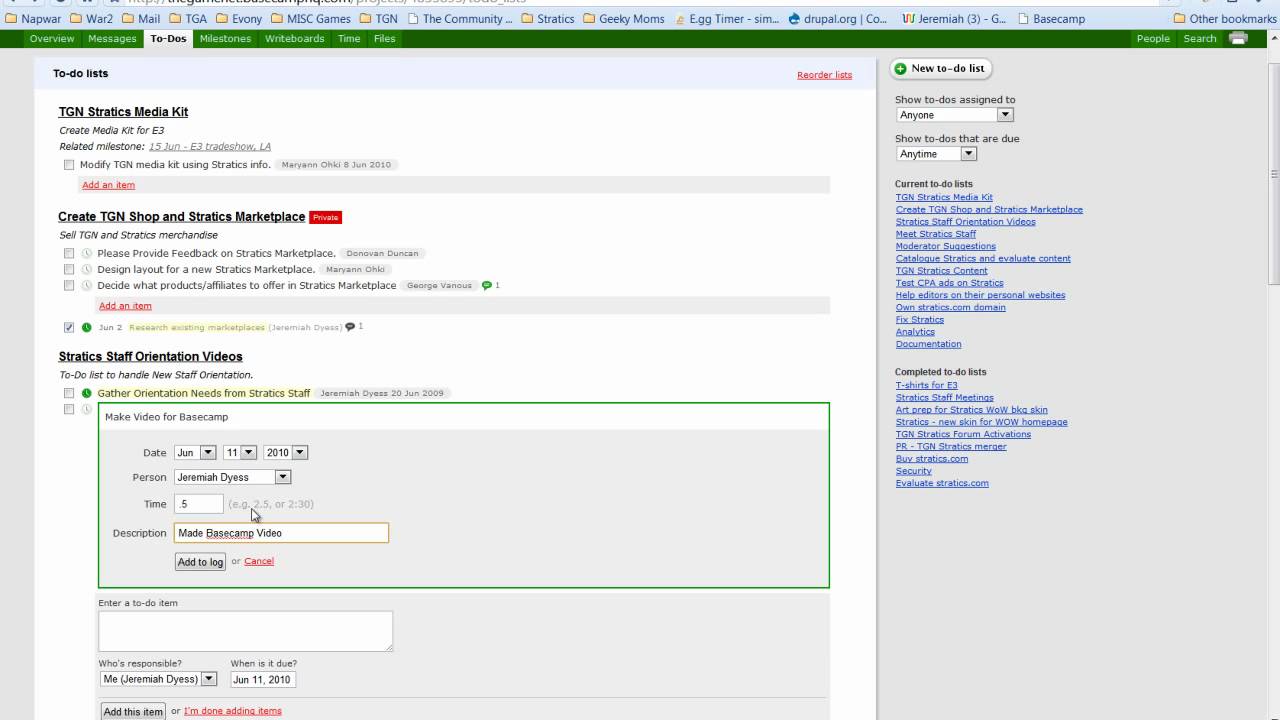Click the Add to log button
This screenshot has width=1280, height=720.
(x=200, y=562)
